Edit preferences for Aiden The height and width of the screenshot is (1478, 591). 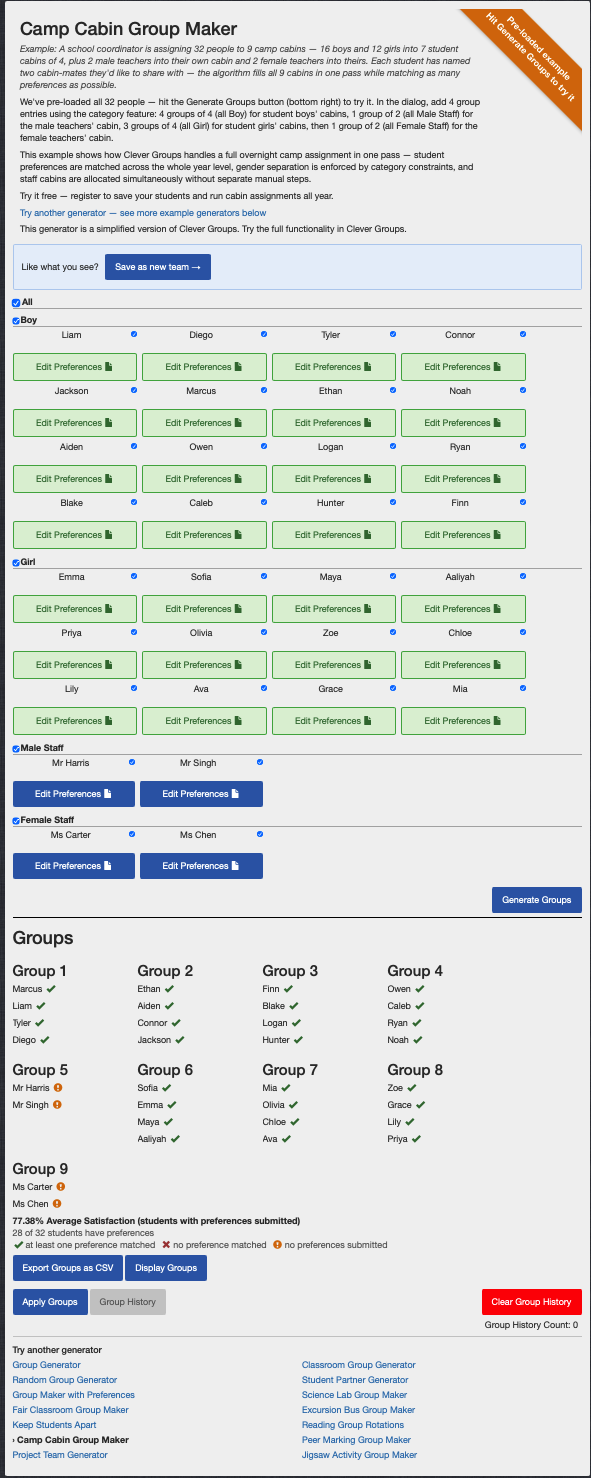coord(75,479)
